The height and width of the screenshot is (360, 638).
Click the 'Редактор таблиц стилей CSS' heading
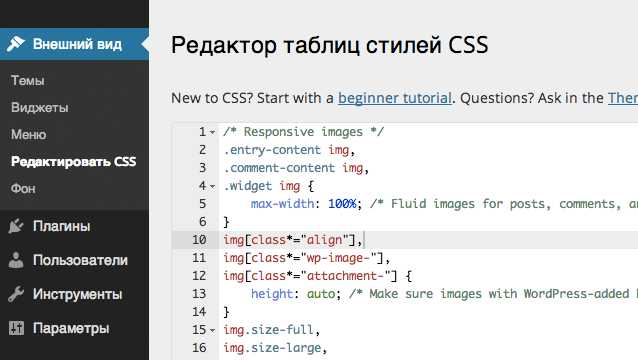[330, 44]
